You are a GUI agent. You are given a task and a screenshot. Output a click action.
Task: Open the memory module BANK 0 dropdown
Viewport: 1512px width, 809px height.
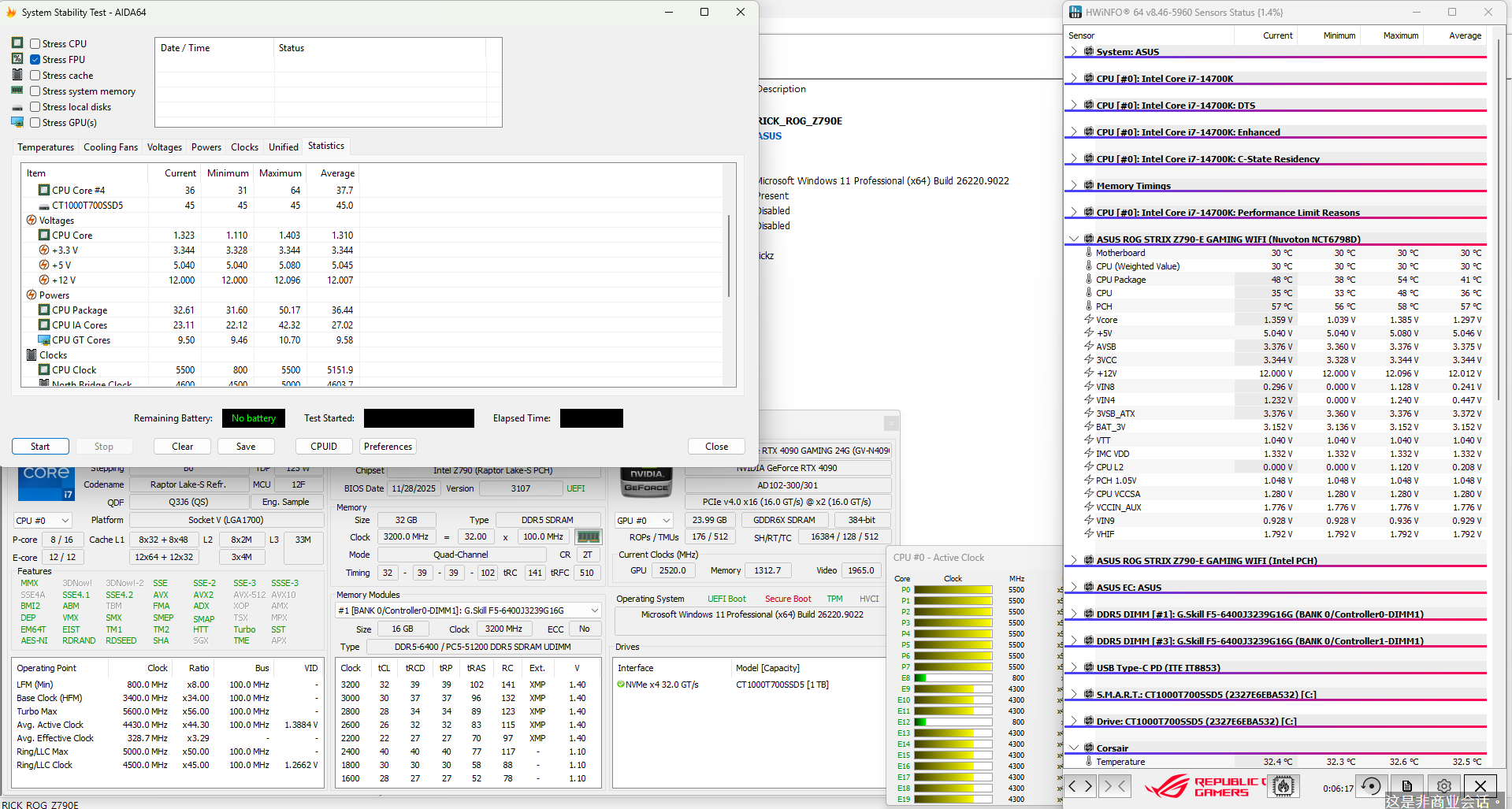pos(468,610)
